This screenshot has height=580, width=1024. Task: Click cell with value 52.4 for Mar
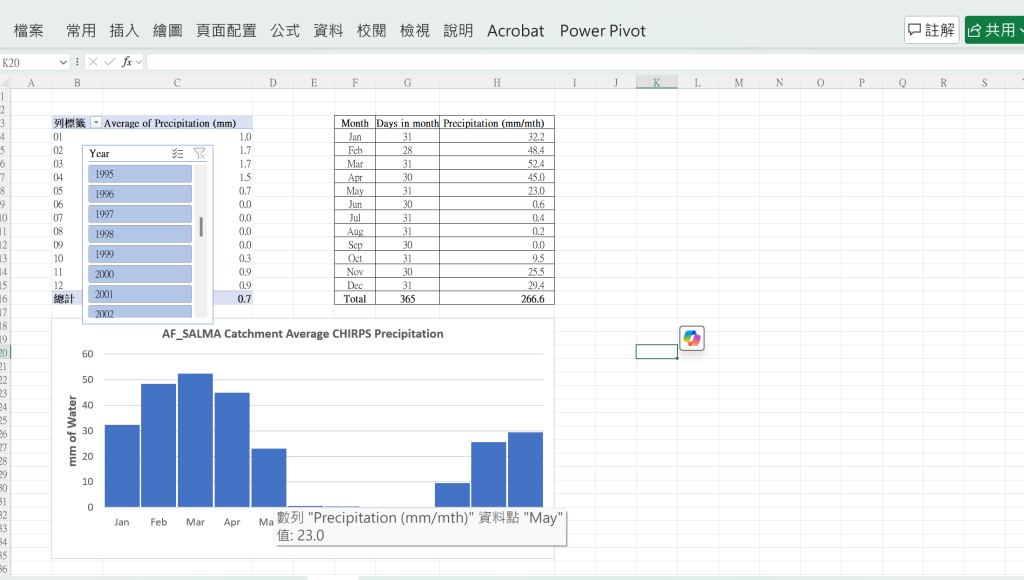coord(497,163)
